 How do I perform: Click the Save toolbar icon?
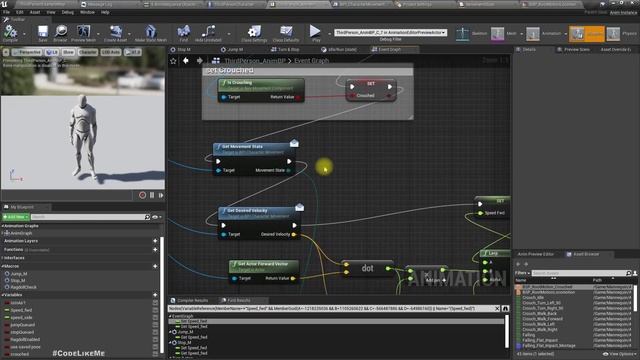coord(42,31)
